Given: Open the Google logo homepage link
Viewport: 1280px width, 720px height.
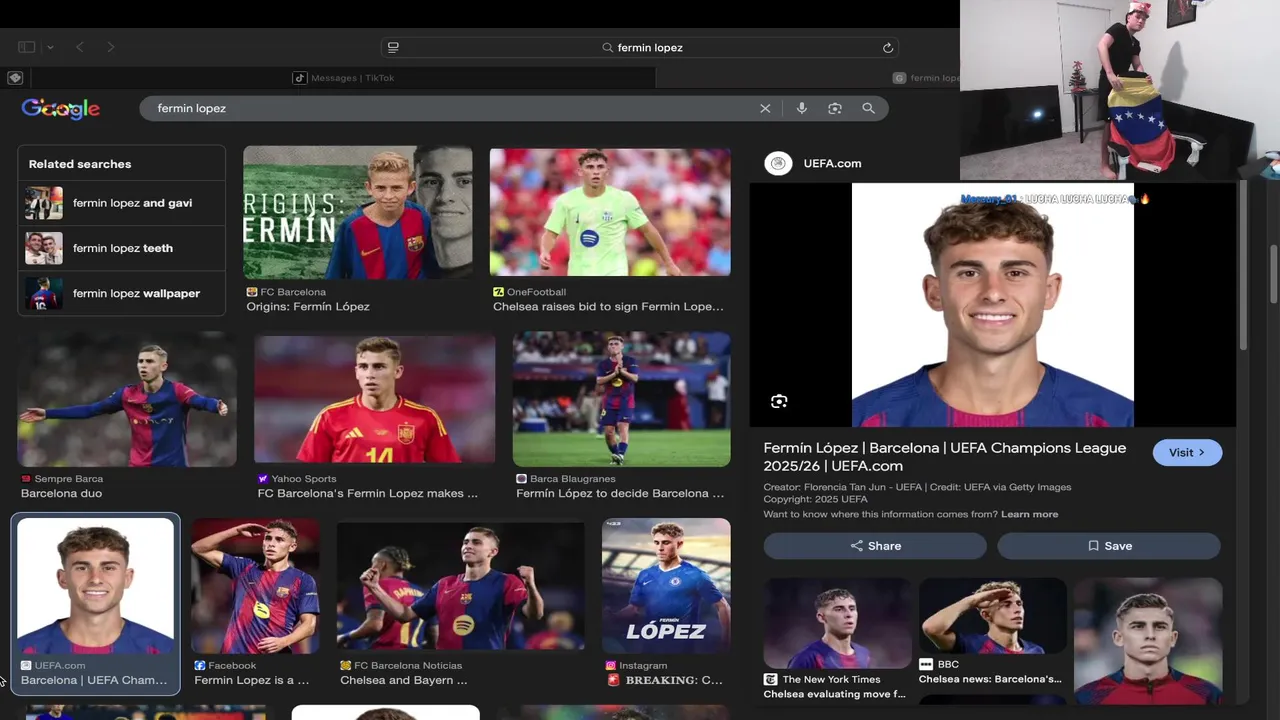Looking at the screenshot, I should click(61, 109).
